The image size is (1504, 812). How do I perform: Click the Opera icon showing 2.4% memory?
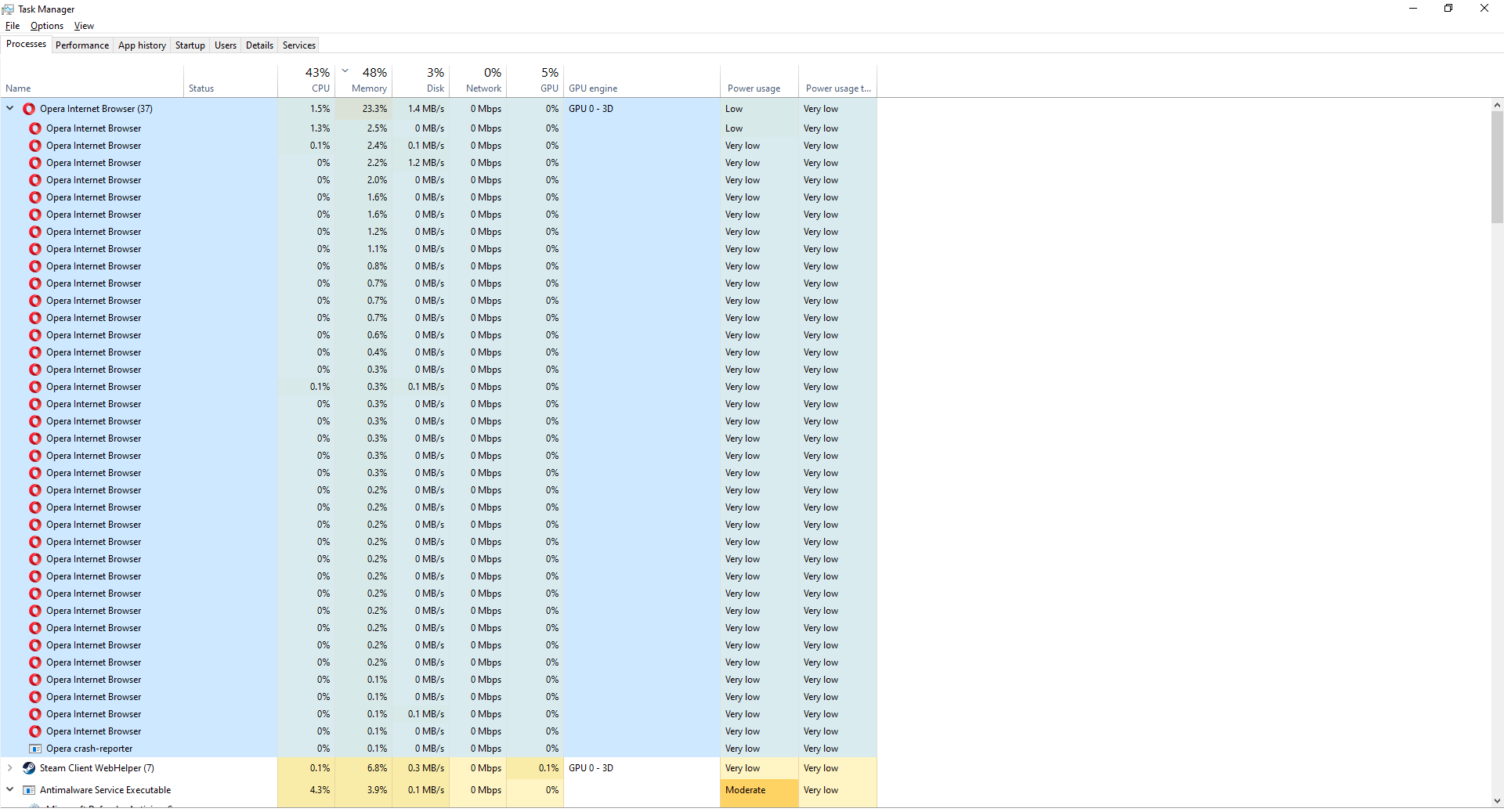34,145
